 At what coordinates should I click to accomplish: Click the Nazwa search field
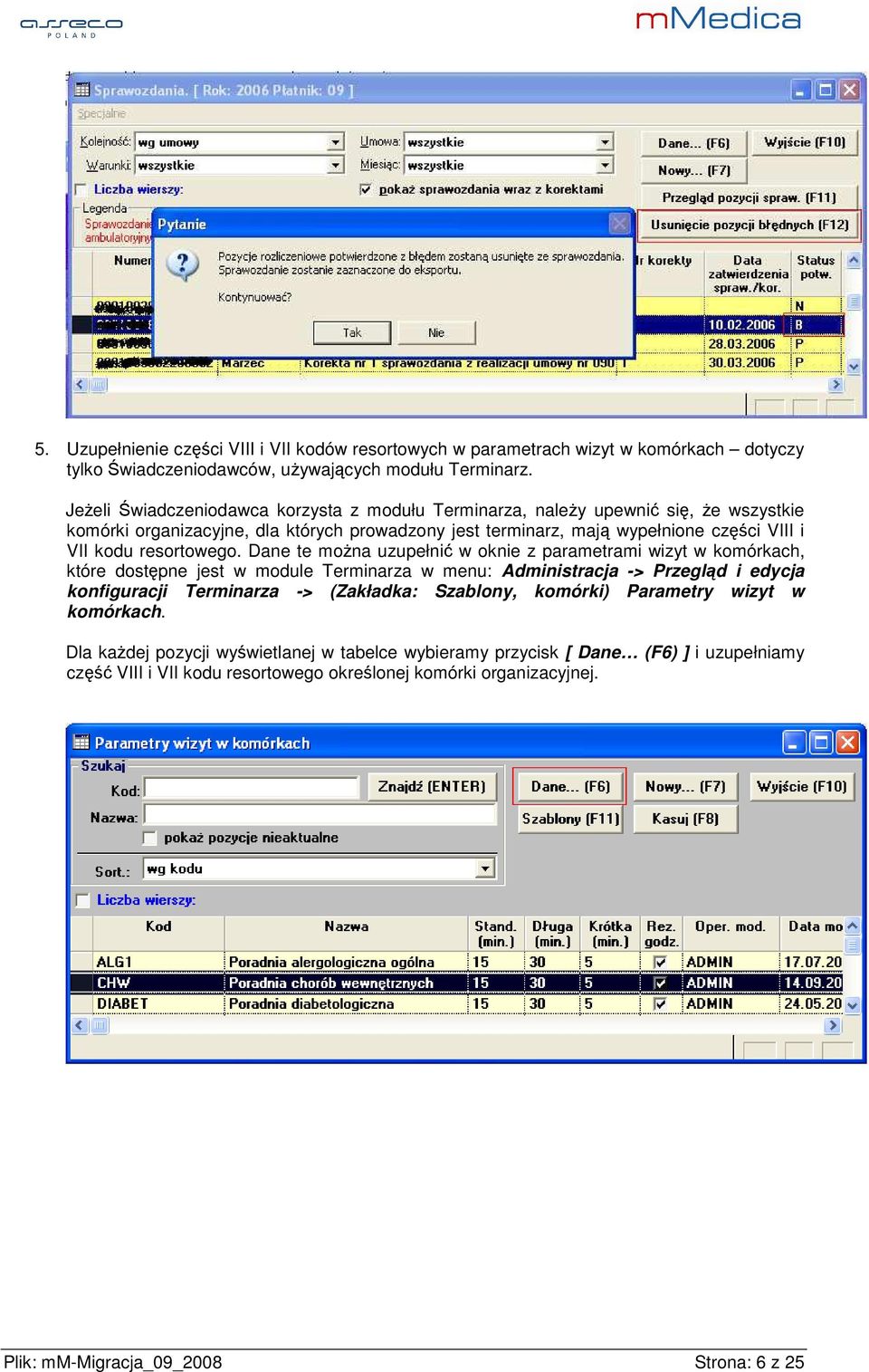(x=320, y=815)
